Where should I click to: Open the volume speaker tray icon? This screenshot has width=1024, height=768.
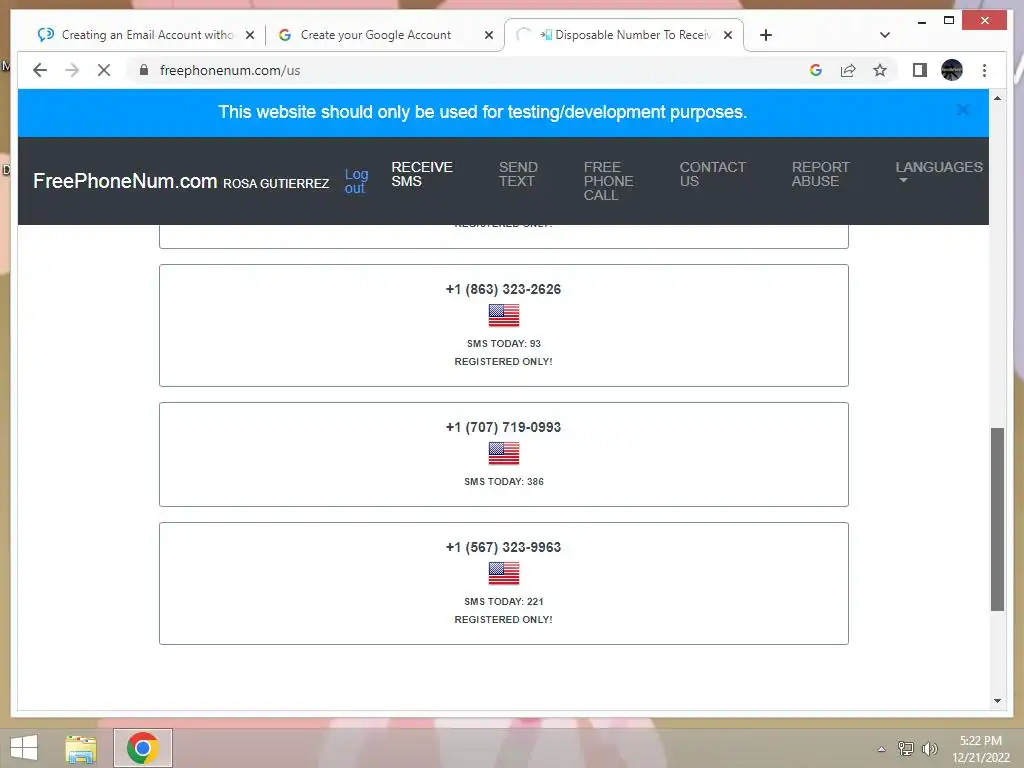pos(929,749)
